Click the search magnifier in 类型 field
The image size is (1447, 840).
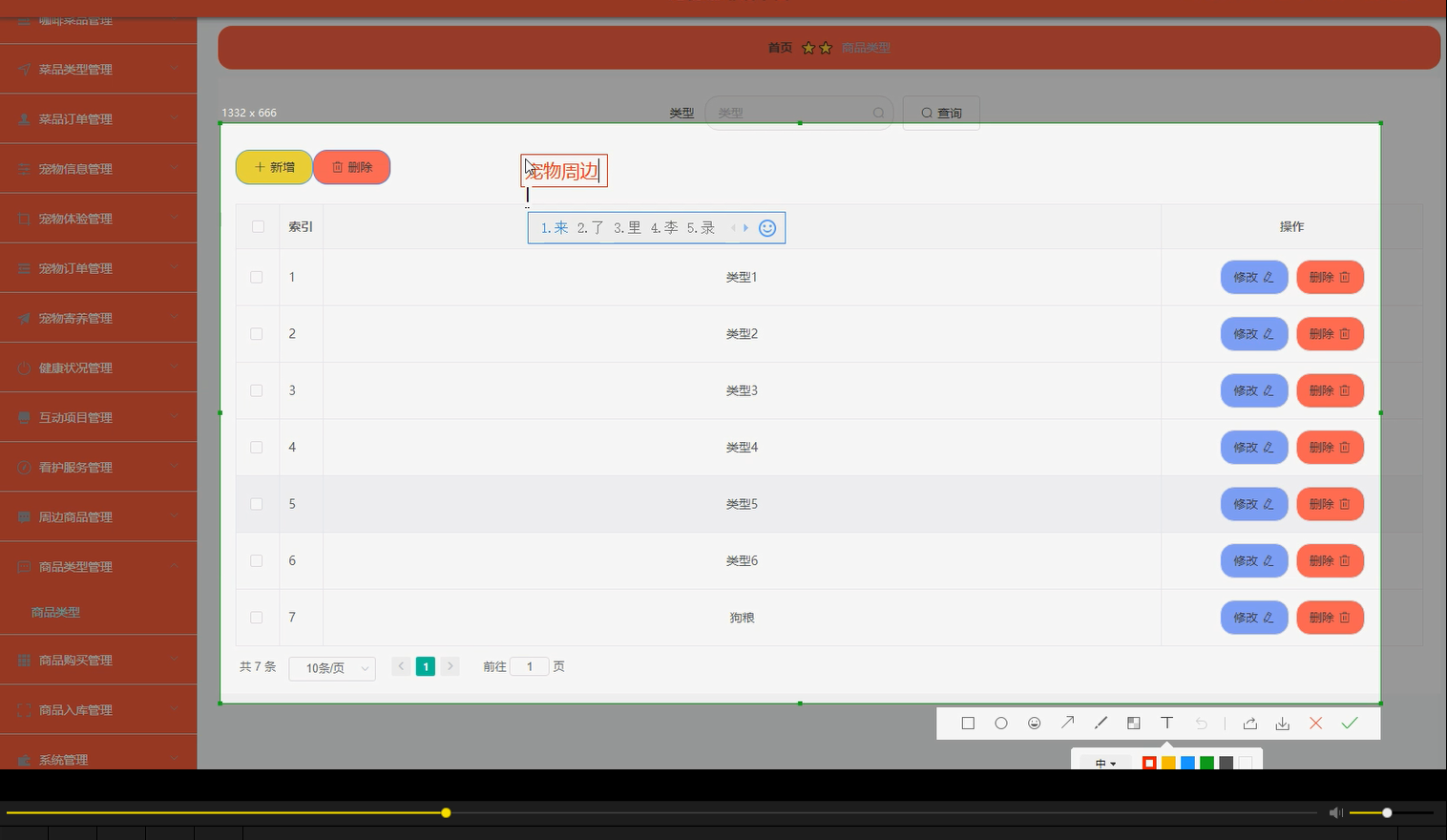tap(878, 113)
